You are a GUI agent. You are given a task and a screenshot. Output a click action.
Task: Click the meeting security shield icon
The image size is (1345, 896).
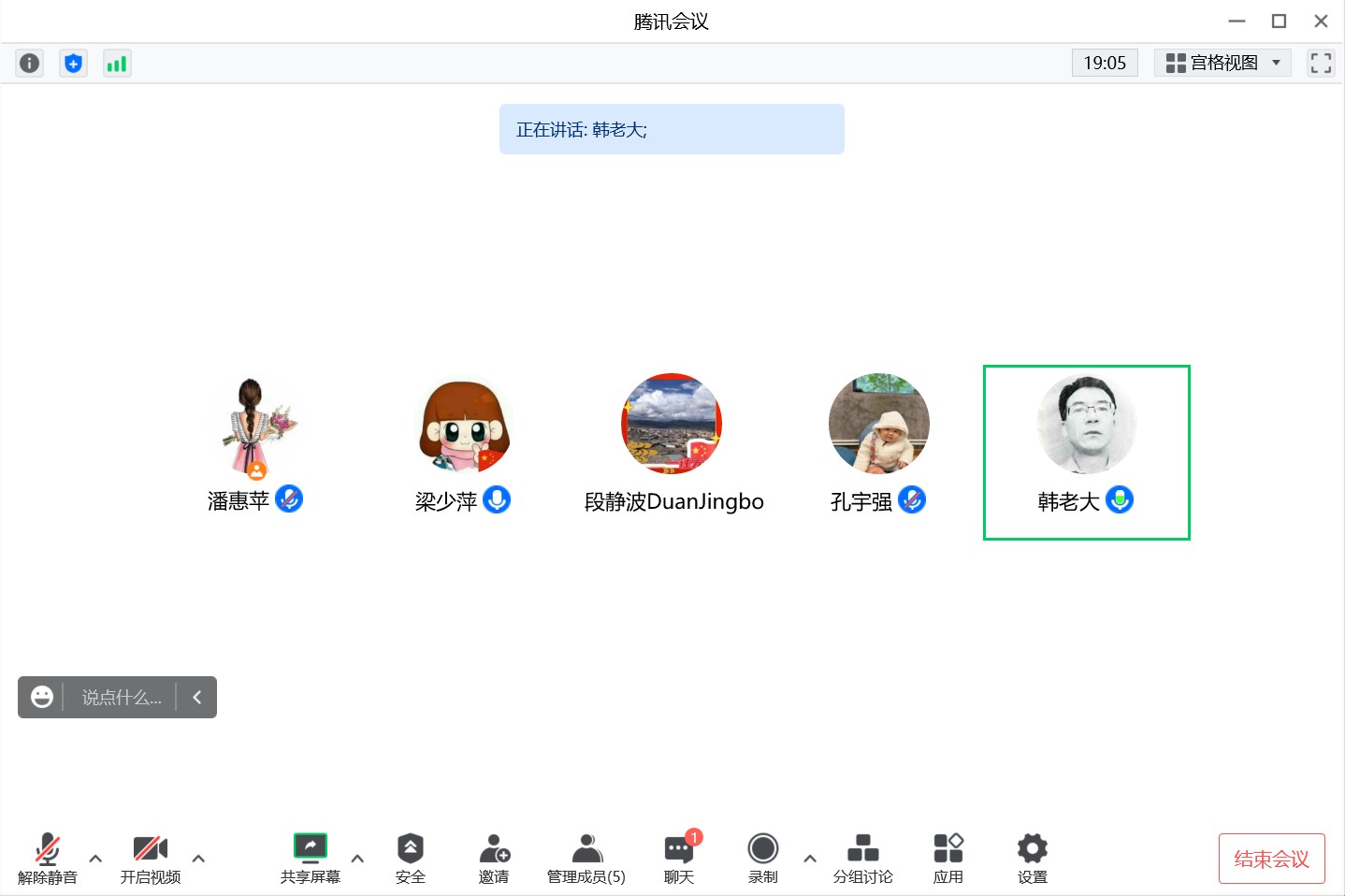click(73, 63)
